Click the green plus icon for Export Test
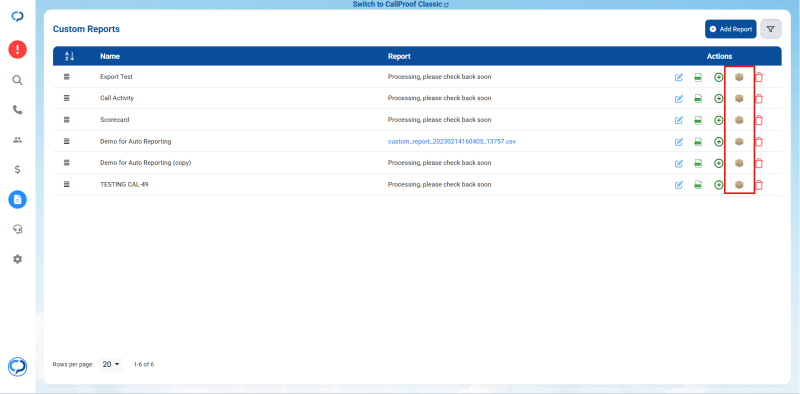Screen dimensions: 800x394 point(718,78)
